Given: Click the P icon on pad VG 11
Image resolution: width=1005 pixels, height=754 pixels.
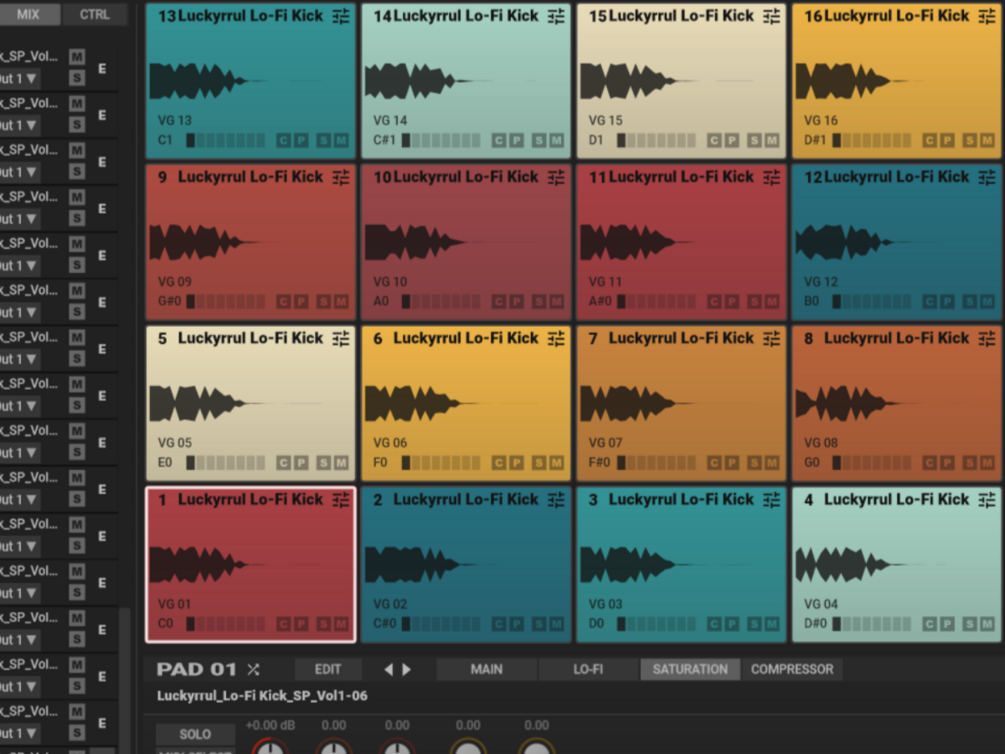Looking at the screenshot, I should [x=731, y=301].
